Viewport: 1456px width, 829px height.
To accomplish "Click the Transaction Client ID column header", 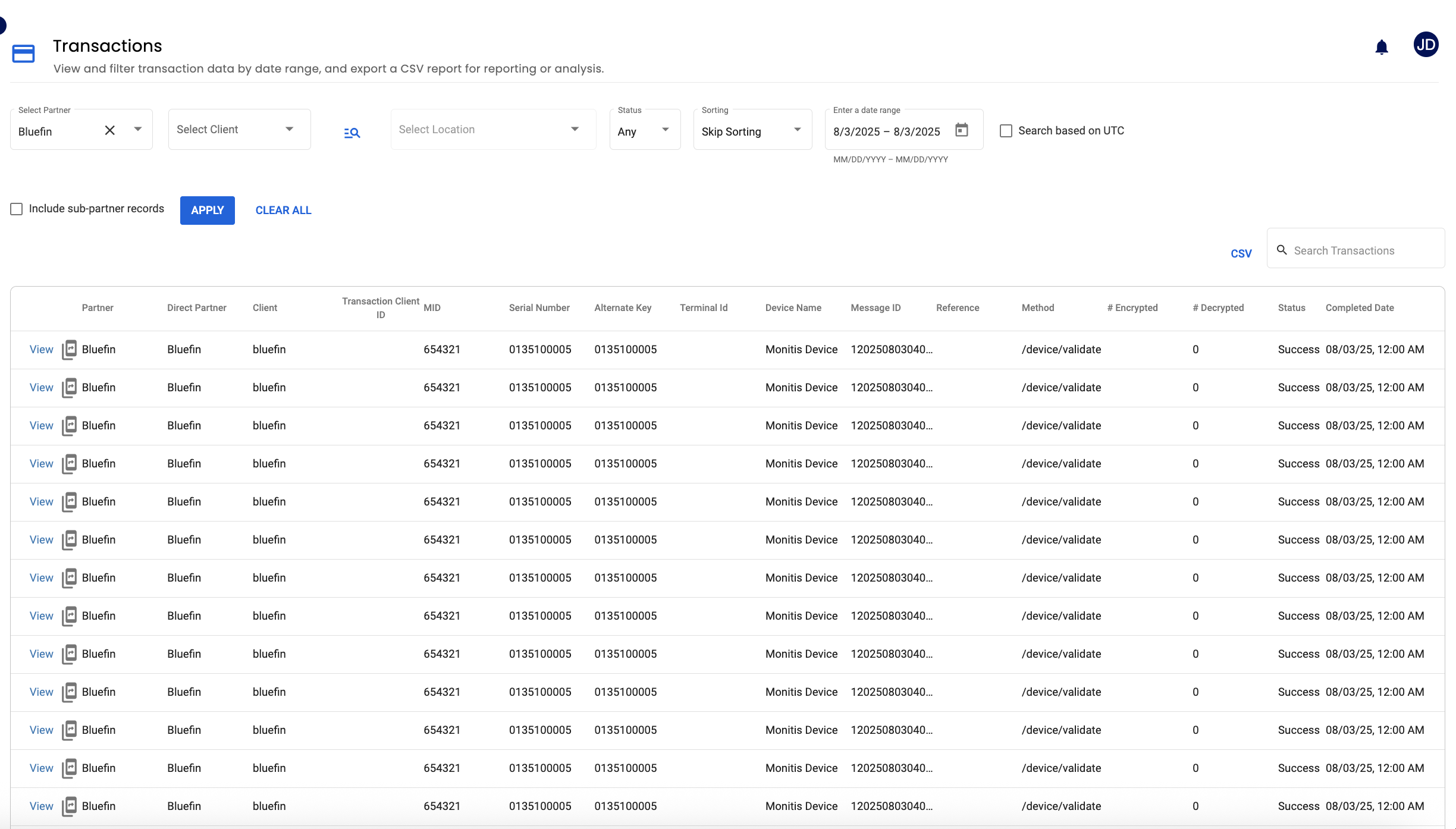I will pyautogui.click(x=381, y=308).
